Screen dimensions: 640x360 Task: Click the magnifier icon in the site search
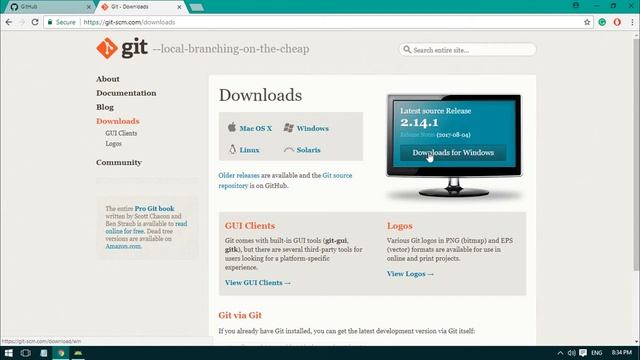point(407,49)
